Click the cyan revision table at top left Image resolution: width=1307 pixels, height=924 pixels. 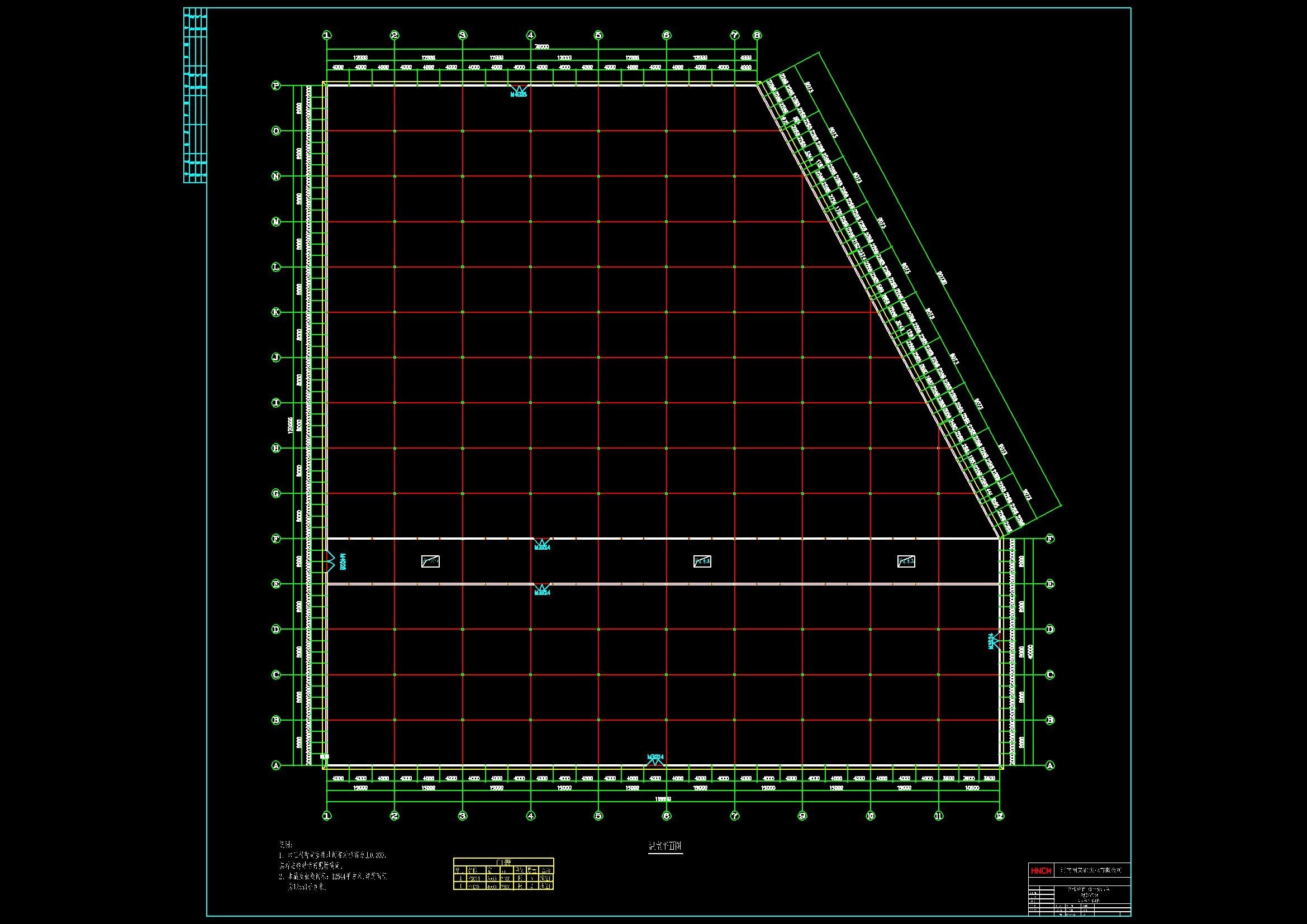pyautogui.click(x=194, y=96)
